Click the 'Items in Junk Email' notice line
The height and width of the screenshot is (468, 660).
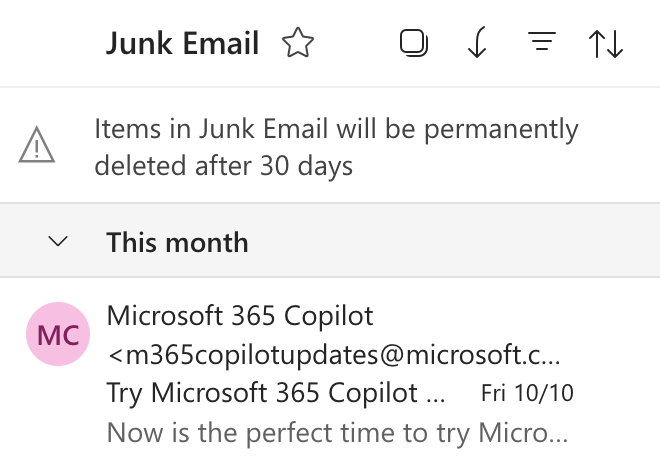coord(336,129)
